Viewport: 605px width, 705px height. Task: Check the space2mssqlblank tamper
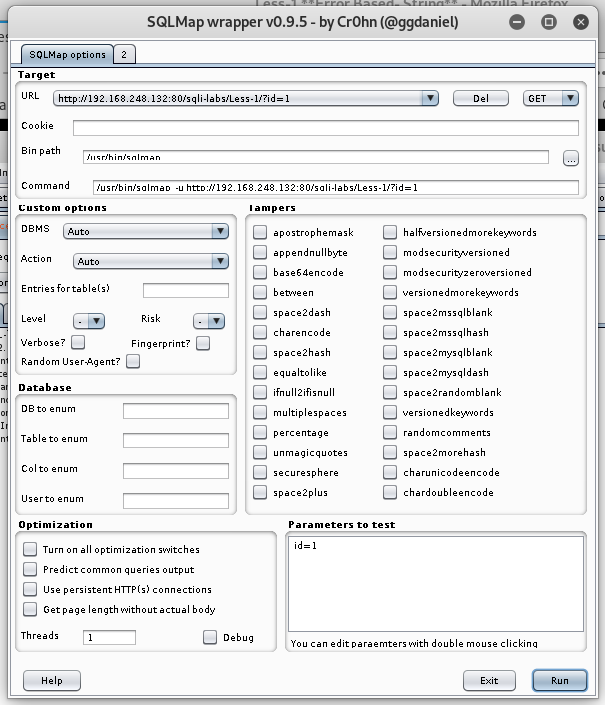[390, 312]
